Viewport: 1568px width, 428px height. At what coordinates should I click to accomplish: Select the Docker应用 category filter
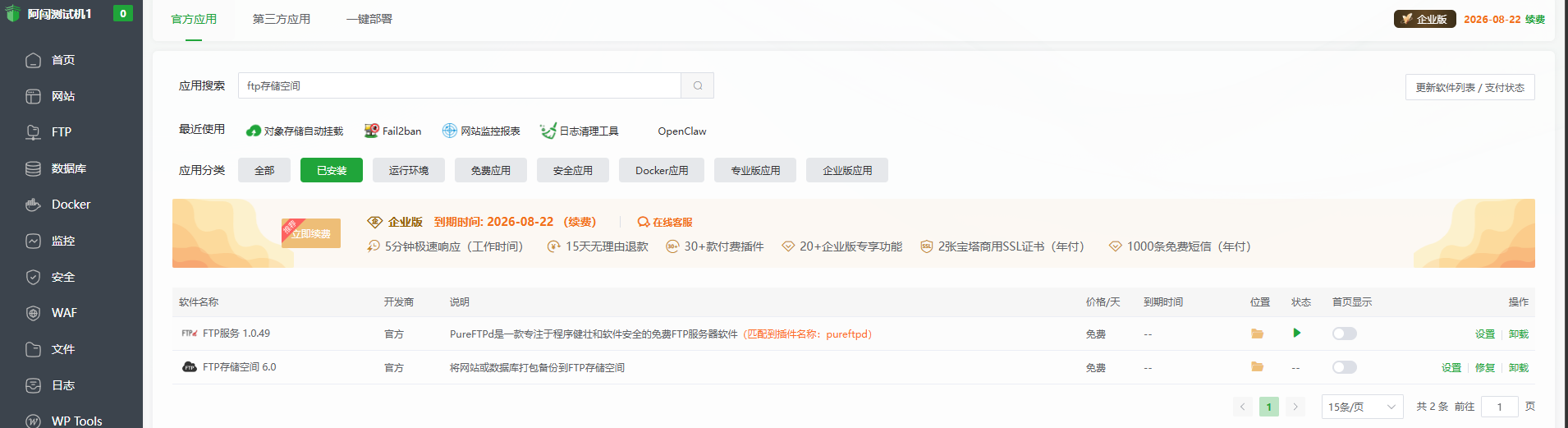661,170
